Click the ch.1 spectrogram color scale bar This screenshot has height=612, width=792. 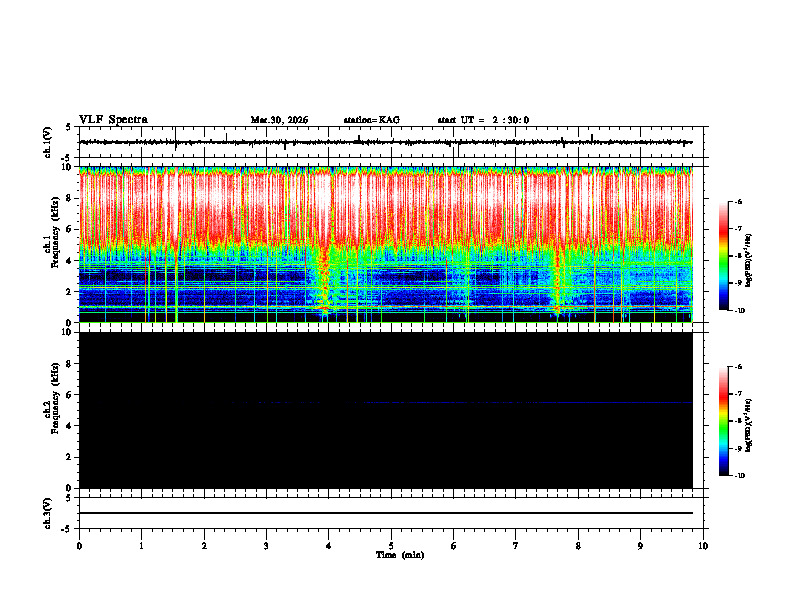(724, 256)
